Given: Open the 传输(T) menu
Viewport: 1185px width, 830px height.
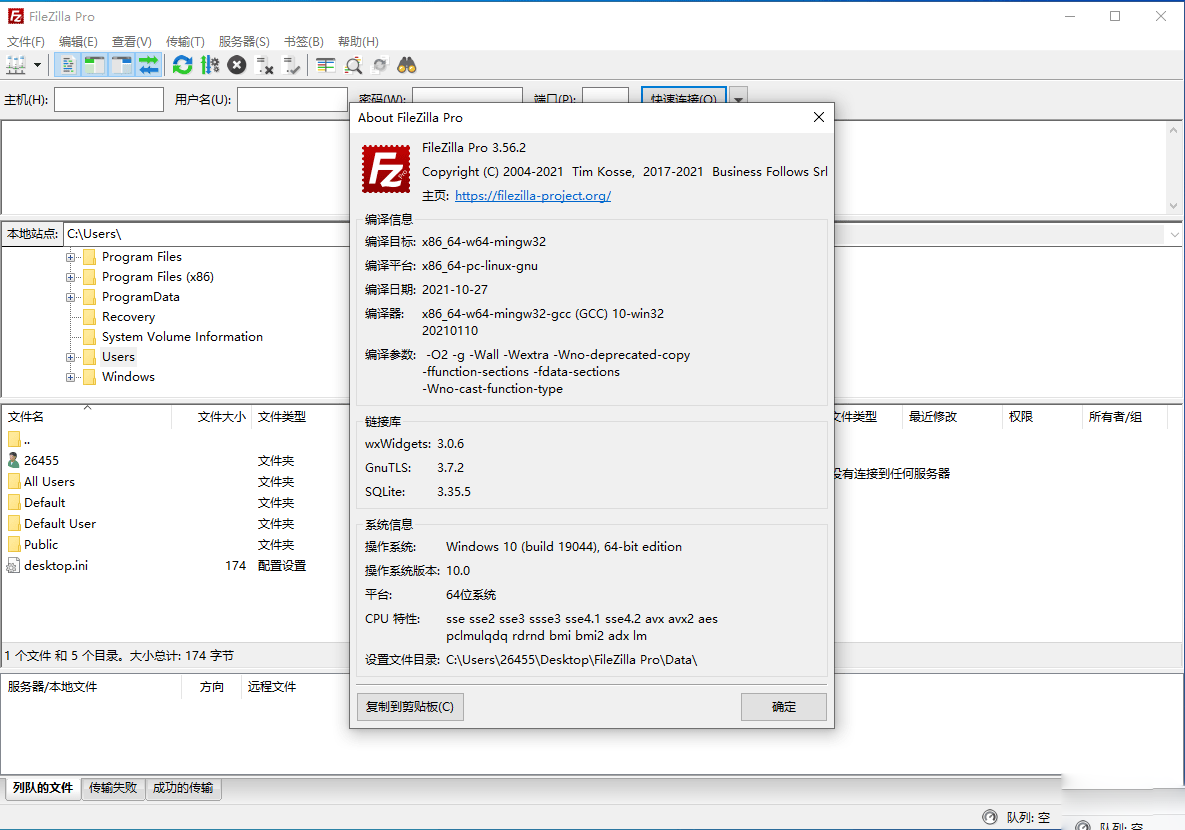Looking at the screenshot, I should [185, 42].
